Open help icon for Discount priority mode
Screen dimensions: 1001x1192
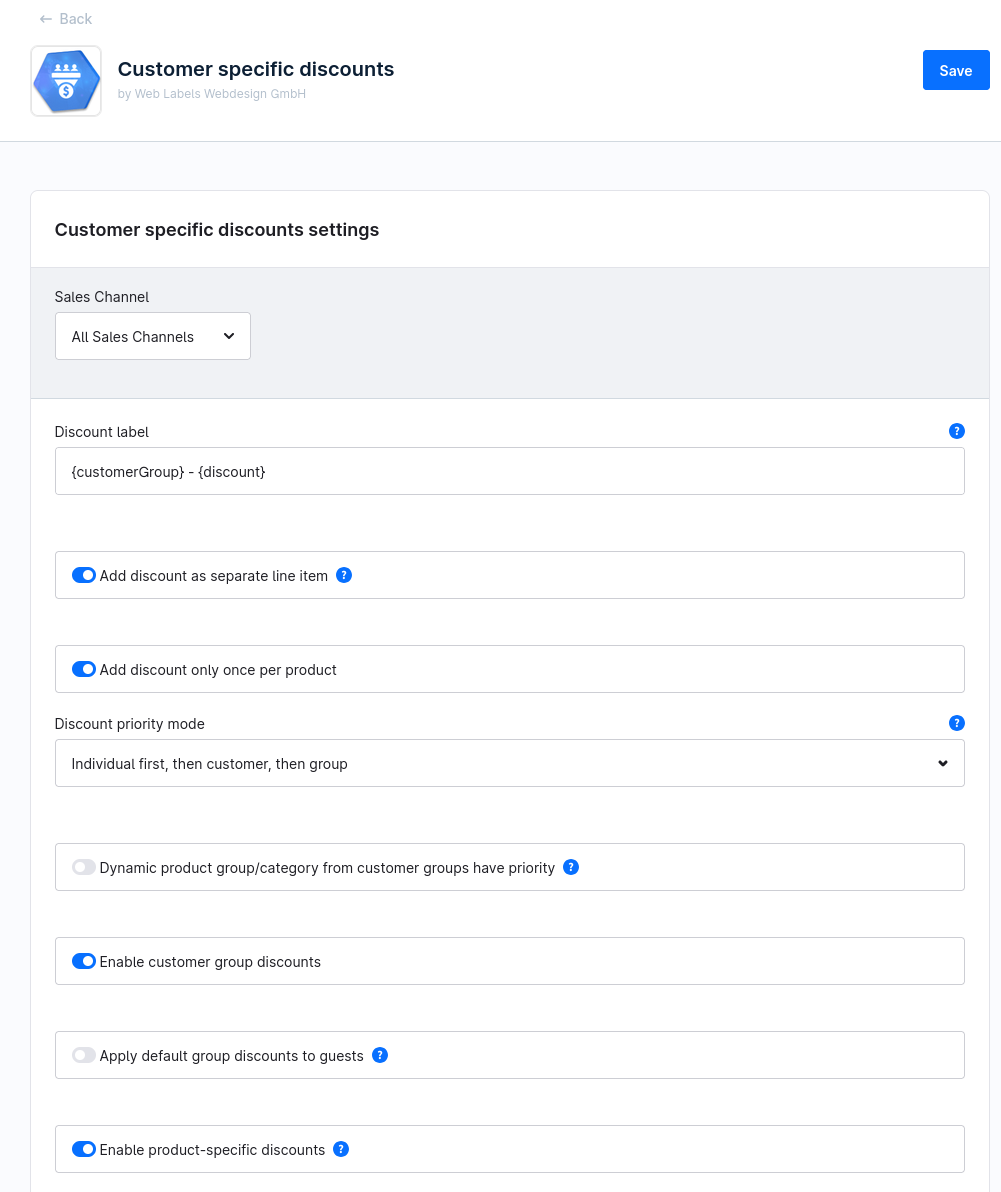point(956,723)
